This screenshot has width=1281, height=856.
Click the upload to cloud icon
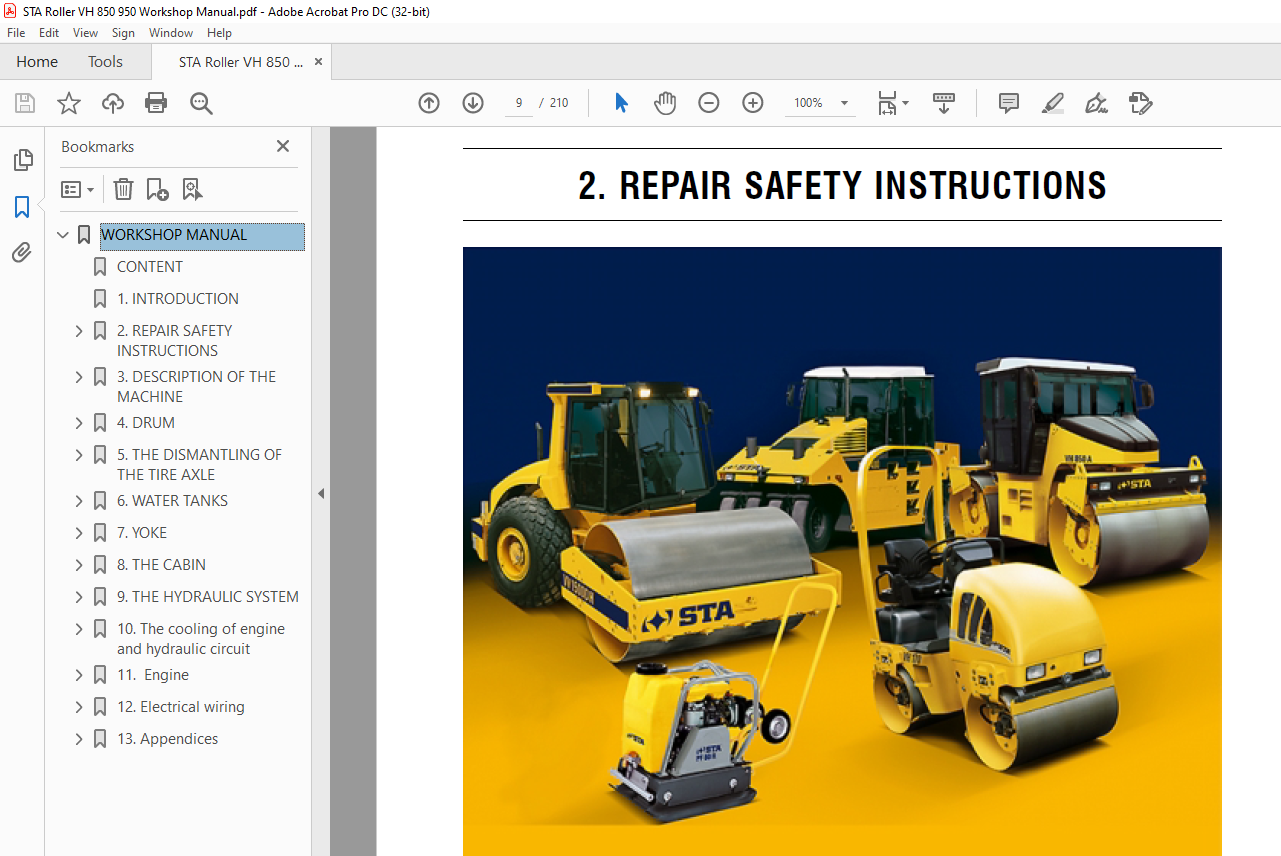[x=113, y=103]
